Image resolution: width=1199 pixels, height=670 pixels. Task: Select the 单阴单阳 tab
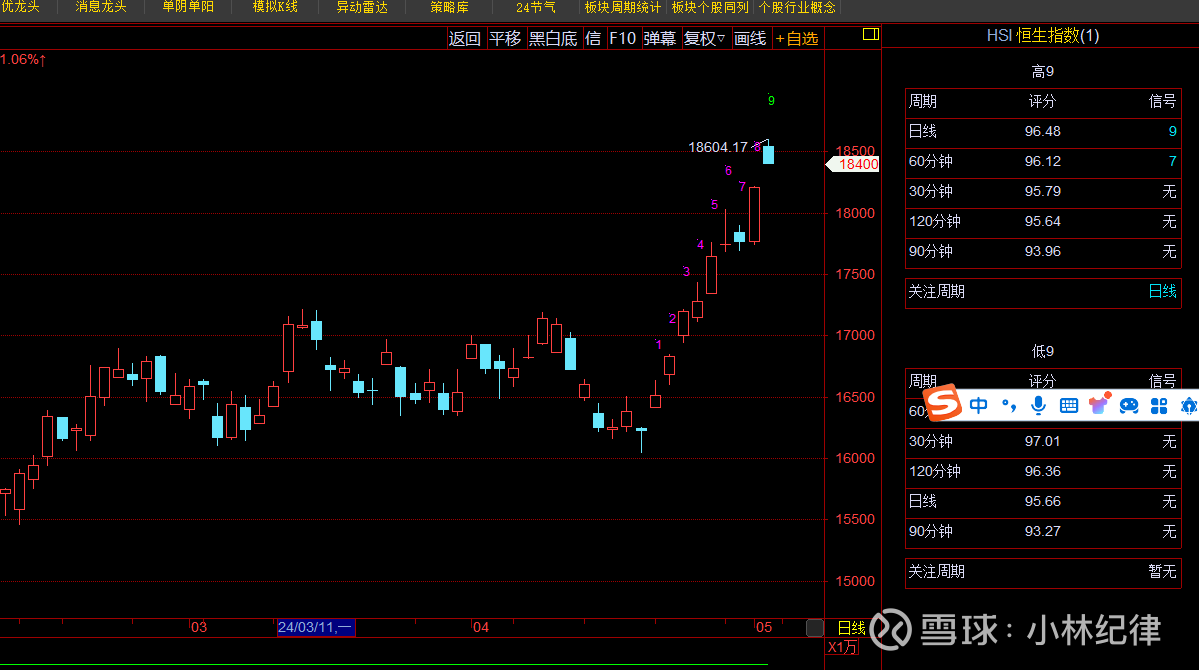tap(188, 8)
